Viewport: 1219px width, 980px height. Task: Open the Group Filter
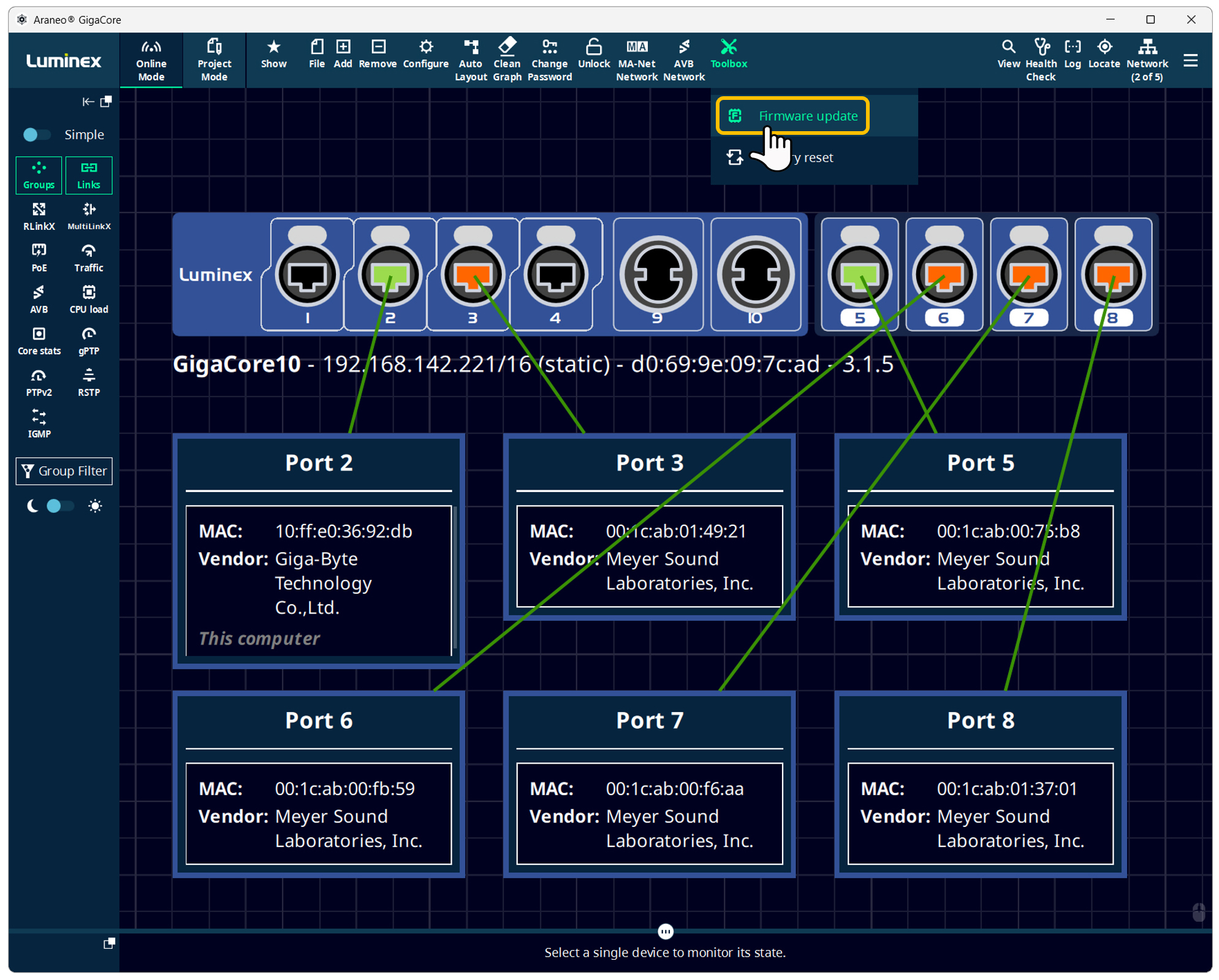pyautogui.click(x=64, y=471)
